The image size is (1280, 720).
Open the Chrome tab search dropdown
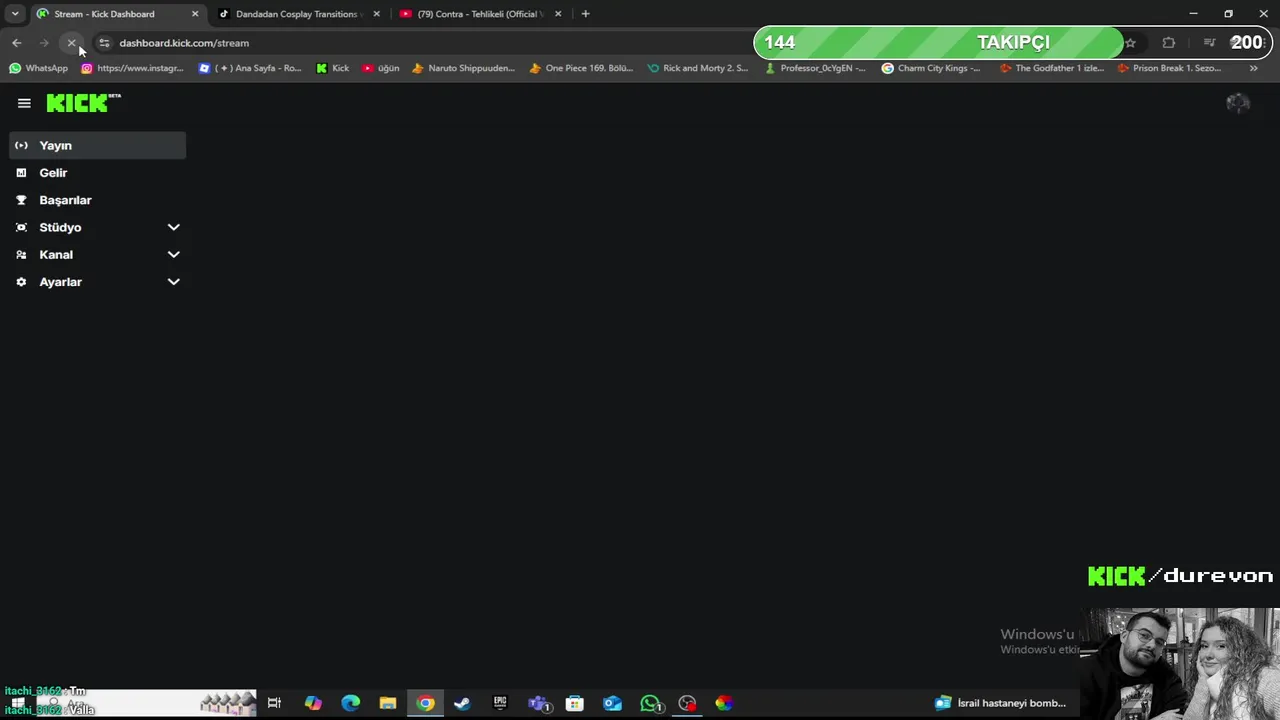tap(15, 14)
